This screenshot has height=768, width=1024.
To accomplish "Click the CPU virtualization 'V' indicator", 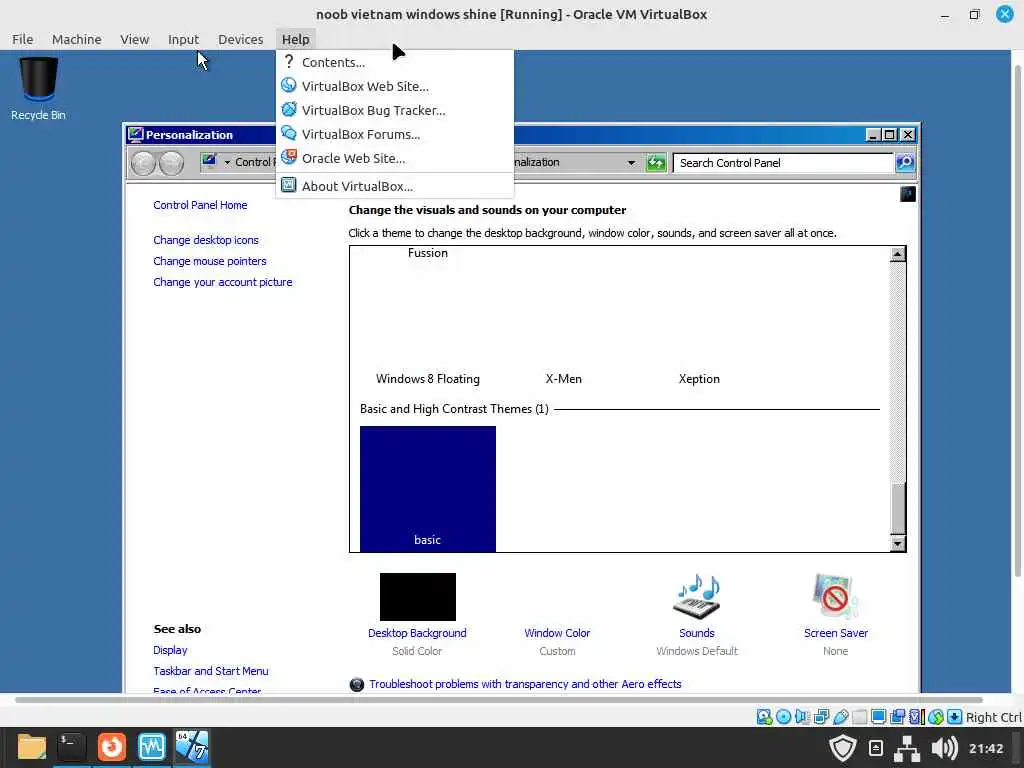I will point(916,717).
